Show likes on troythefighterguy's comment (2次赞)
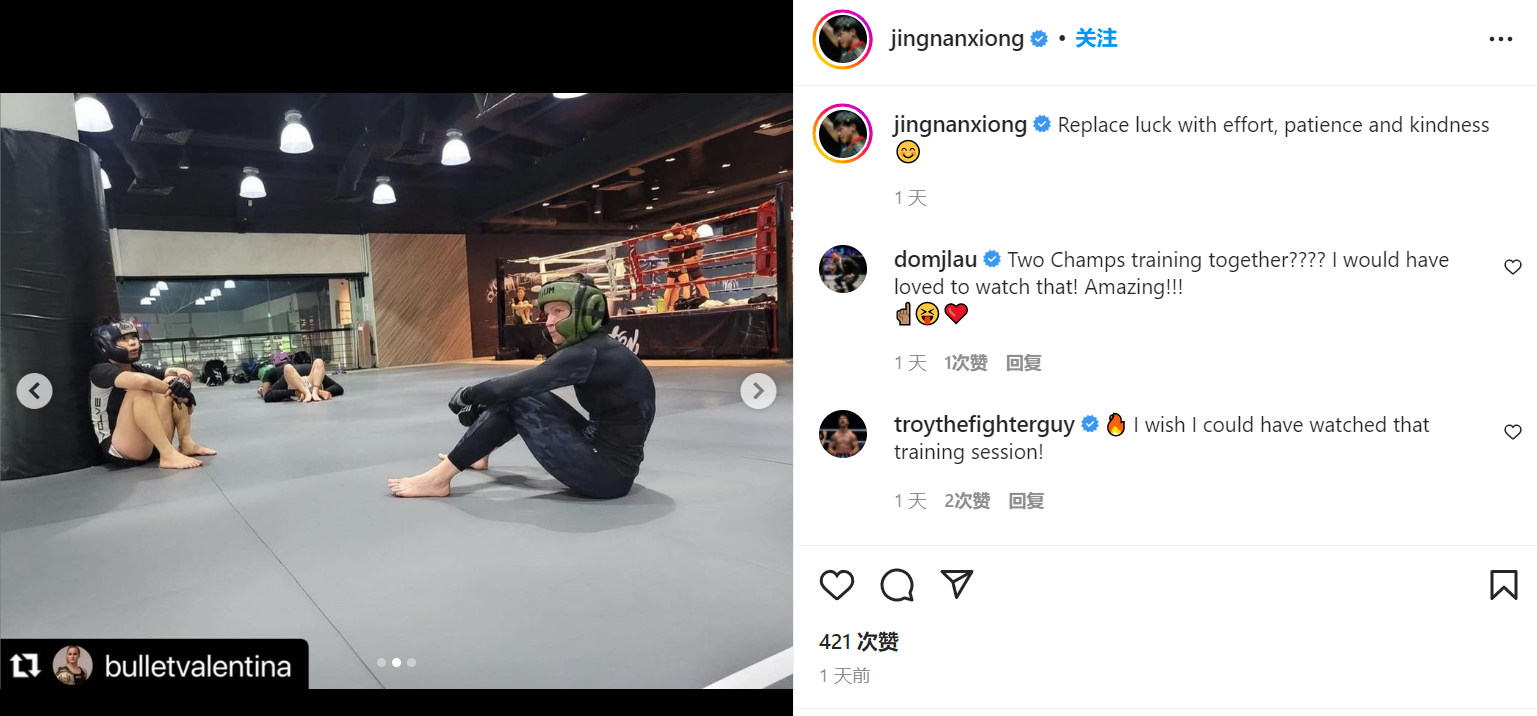The width and height of the screenshot is (1537, 716). point(967,501)
